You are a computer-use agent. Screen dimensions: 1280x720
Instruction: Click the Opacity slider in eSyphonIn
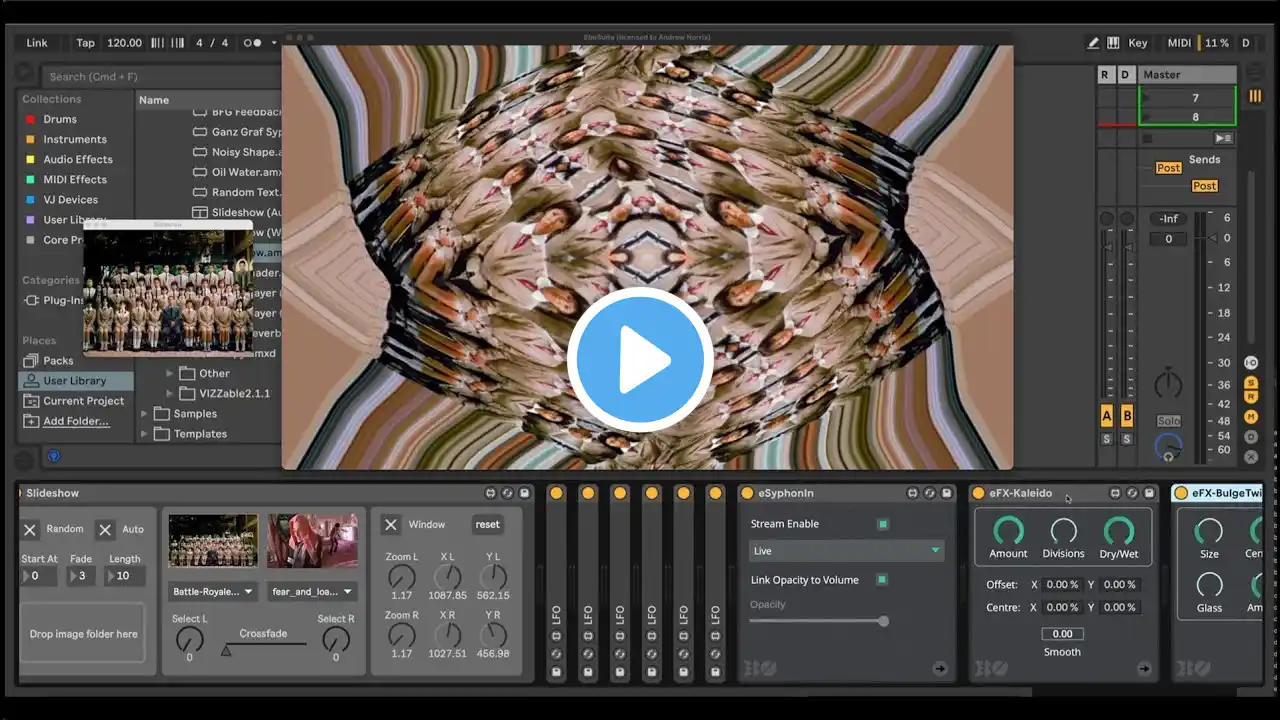click(819, 621)
